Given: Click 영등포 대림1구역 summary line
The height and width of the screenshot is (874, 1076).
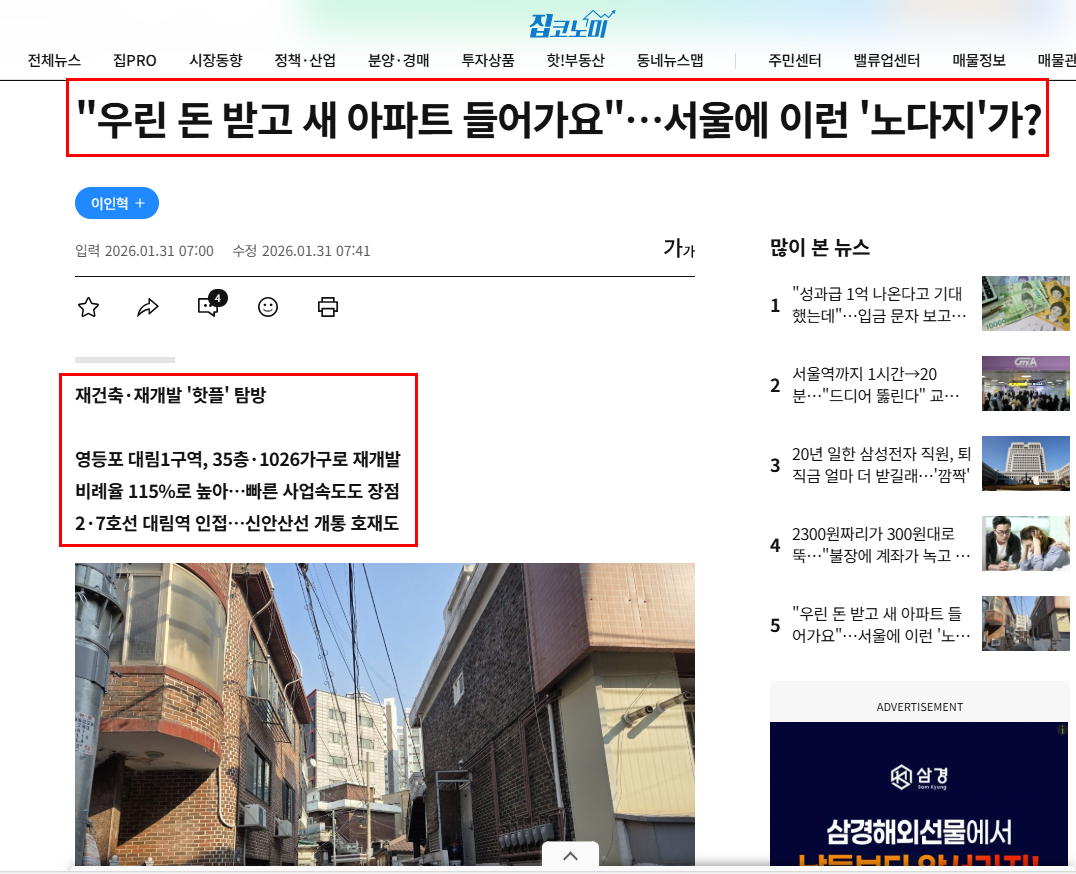Looking at the screenshot, I should pos(237,459).
